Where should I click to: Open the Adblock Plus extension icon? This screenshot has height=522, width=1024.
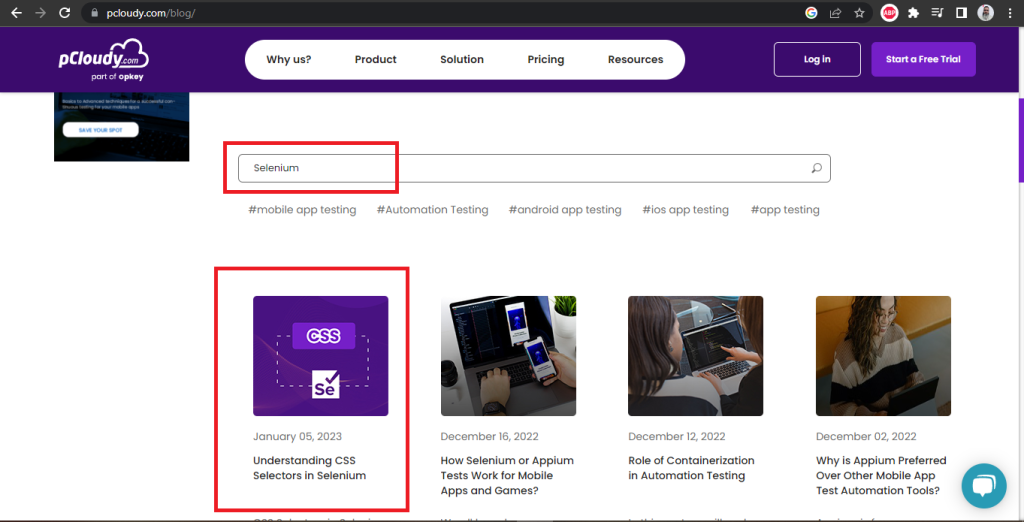point(889,13)
